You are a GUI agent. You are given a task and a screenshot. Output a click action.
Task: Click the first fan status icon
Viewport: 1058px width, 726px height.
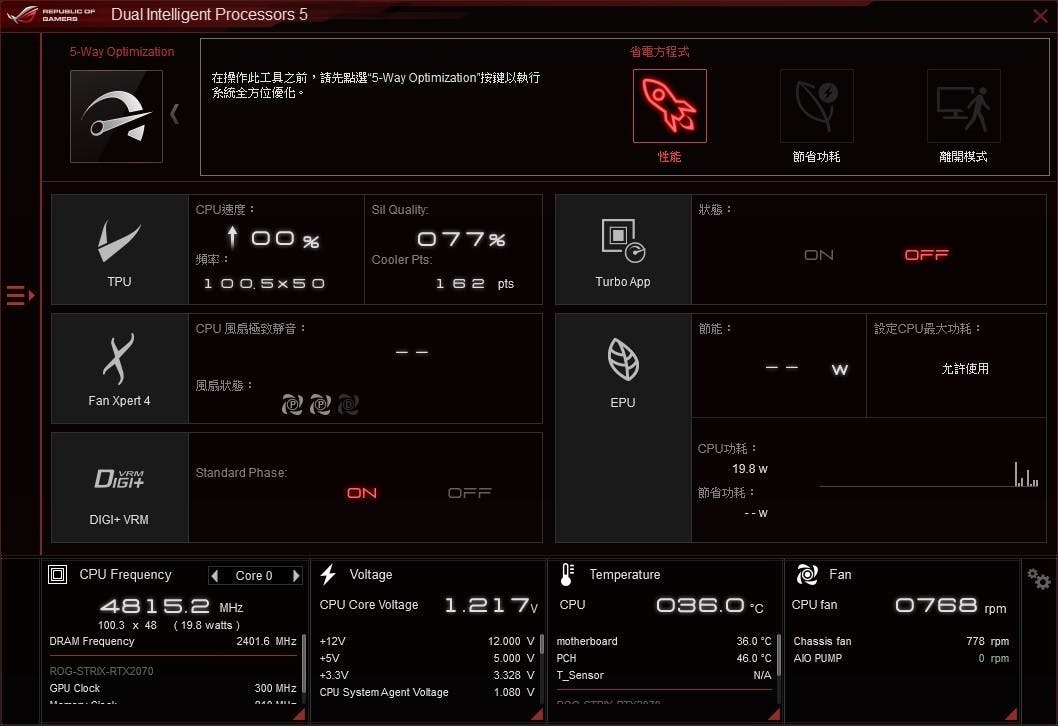[x=291, y=404]
